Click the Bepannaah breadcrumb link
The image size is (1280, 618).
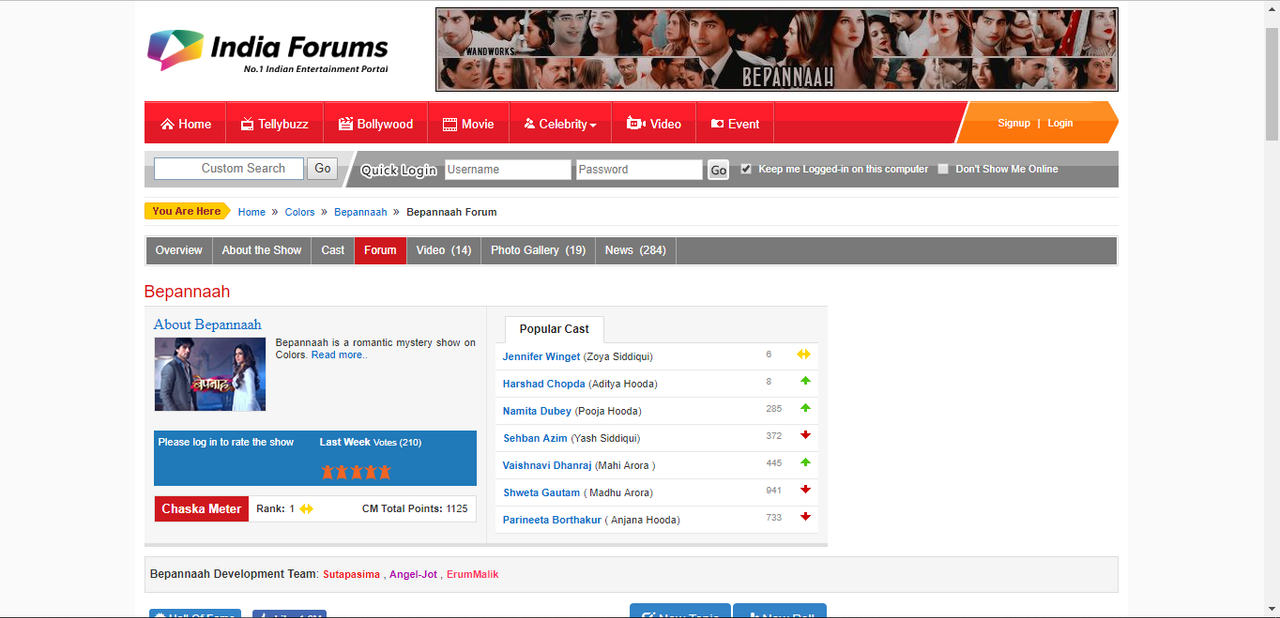pos(360,212)
